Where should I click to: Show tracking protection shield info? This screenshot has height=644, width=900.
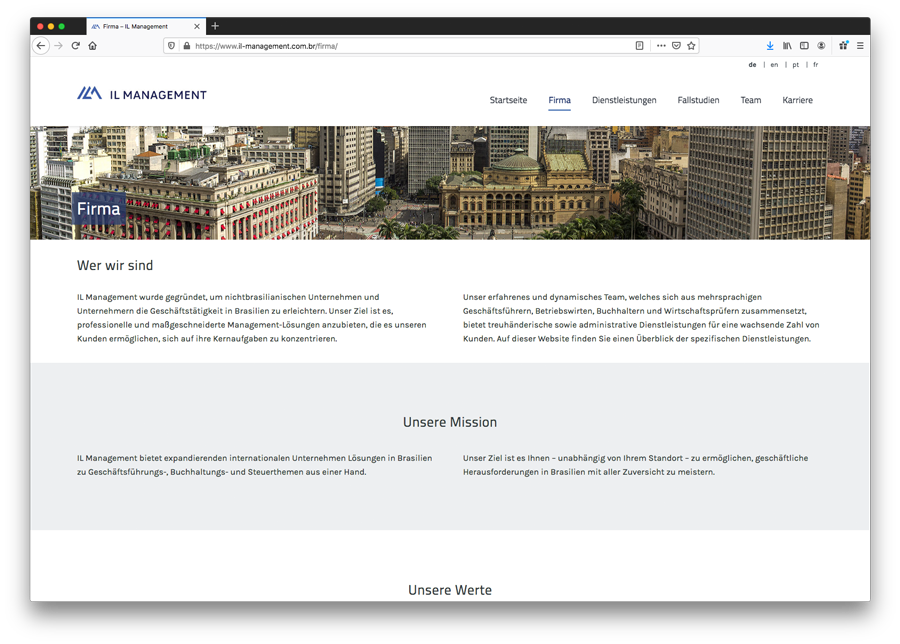pyautogui.click(x=171, y=46)
